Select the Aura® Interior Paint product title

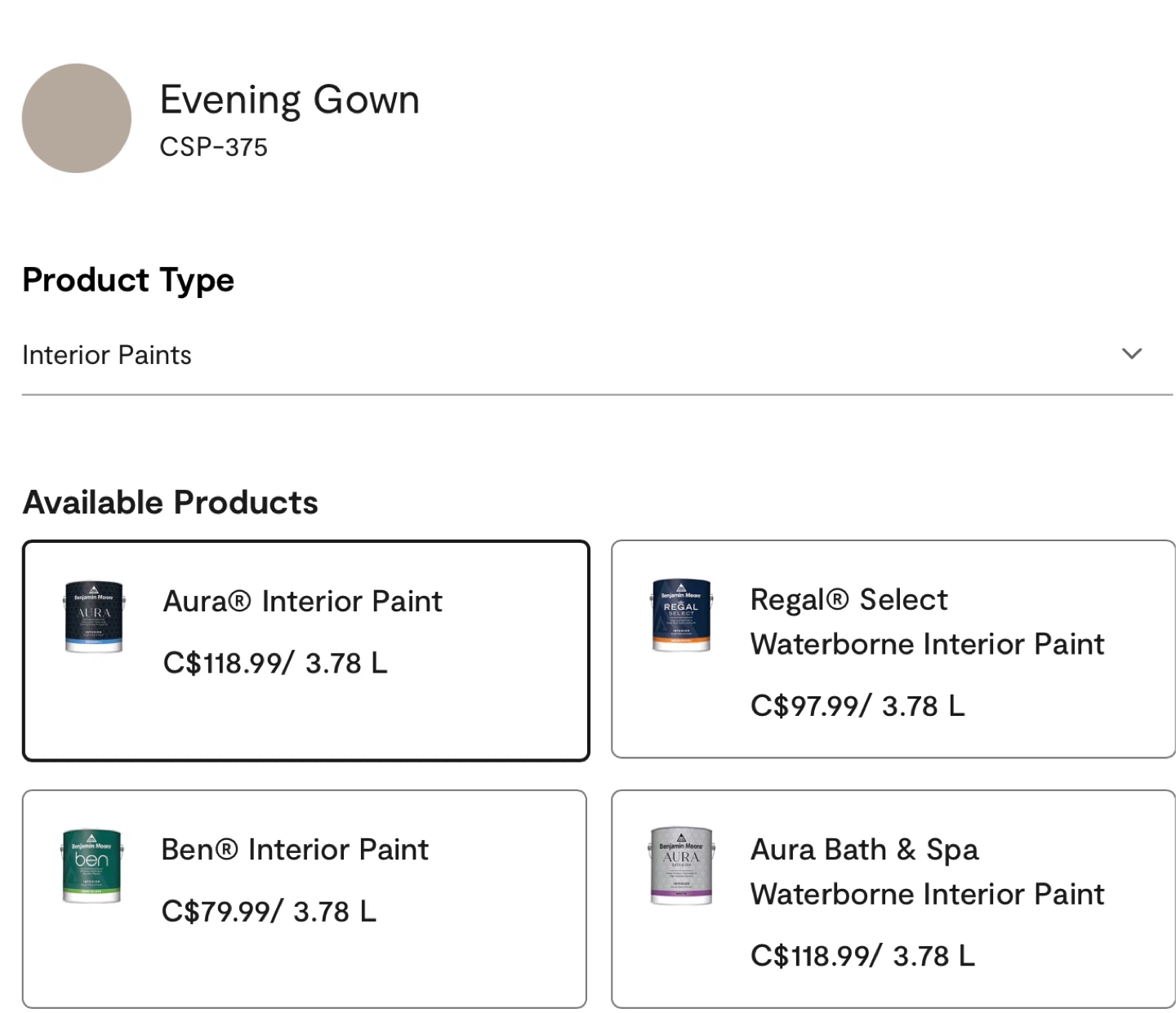[x=302, y=602]
